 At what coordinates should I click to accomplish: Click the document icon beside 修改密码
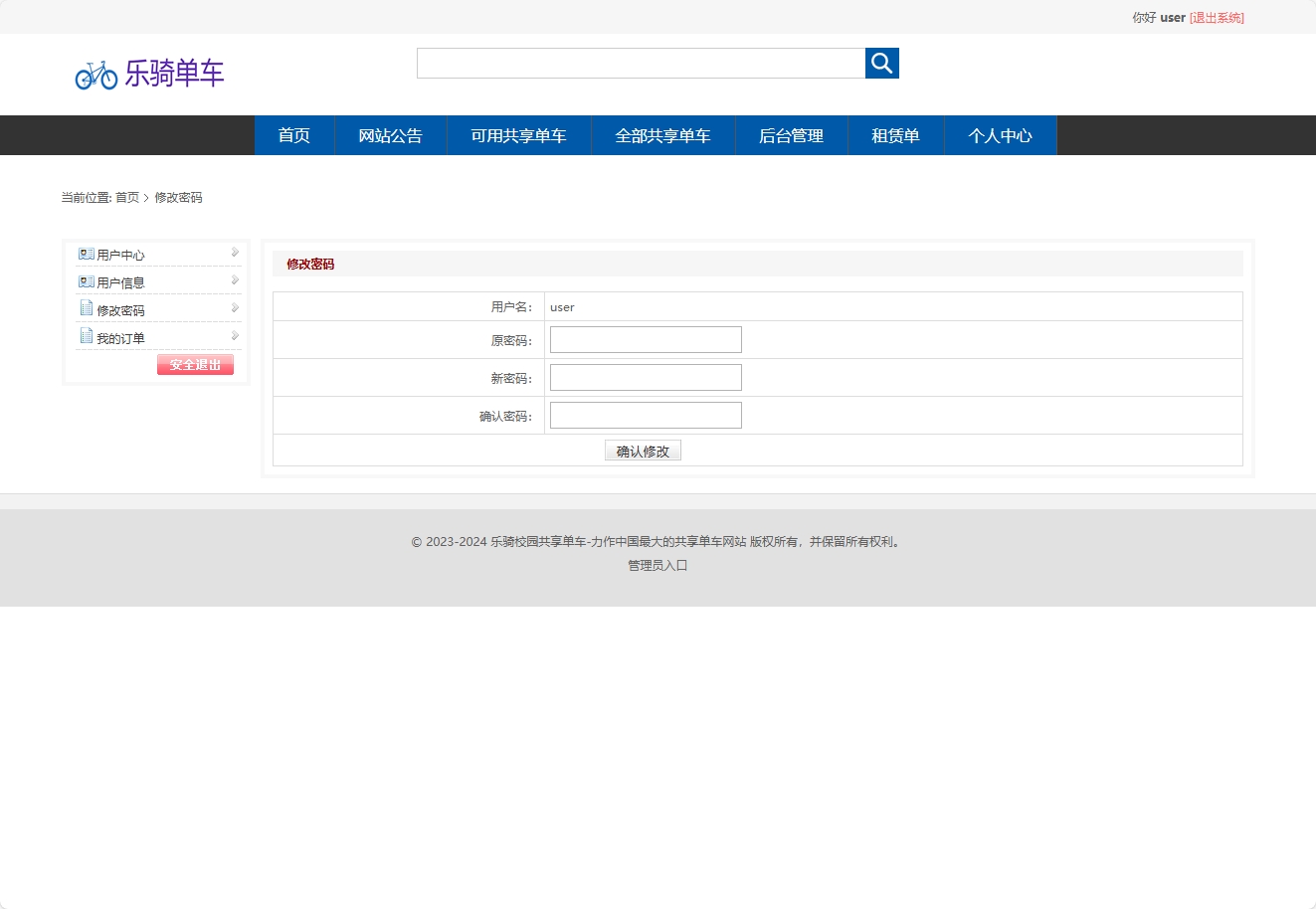85,308
